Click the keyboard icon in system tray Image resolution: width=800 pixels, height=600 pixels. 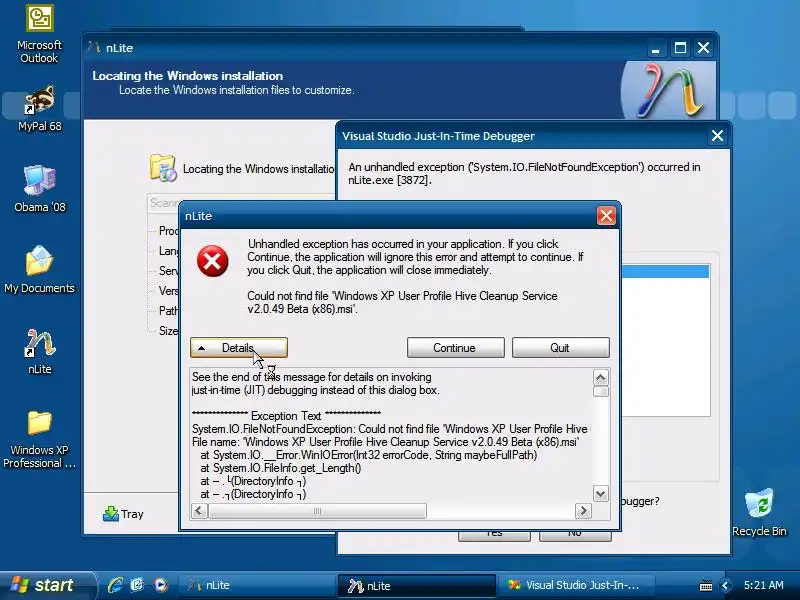point(706,586)
